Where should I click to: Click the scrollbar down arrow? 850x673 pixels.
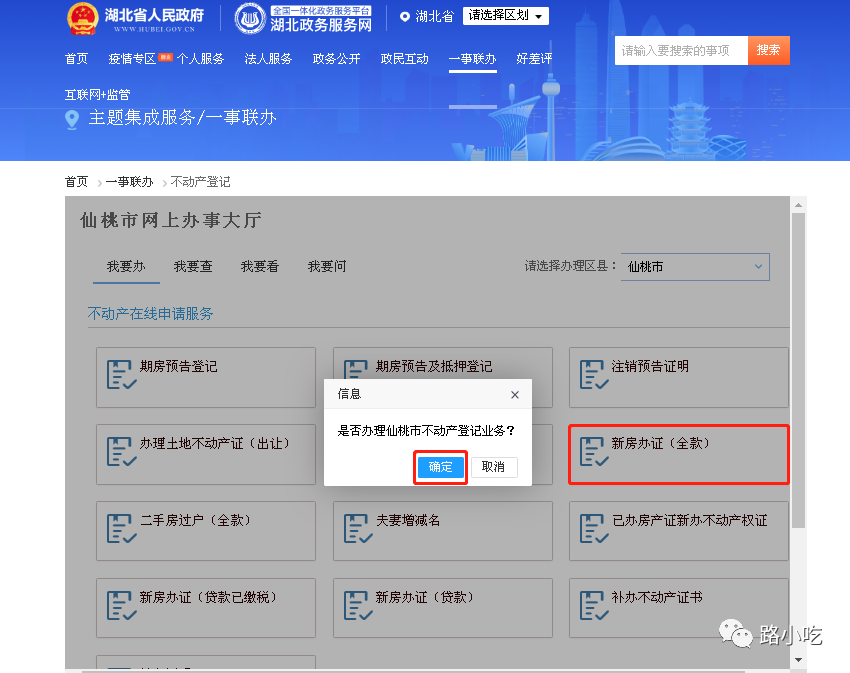(x=797, y=660)
